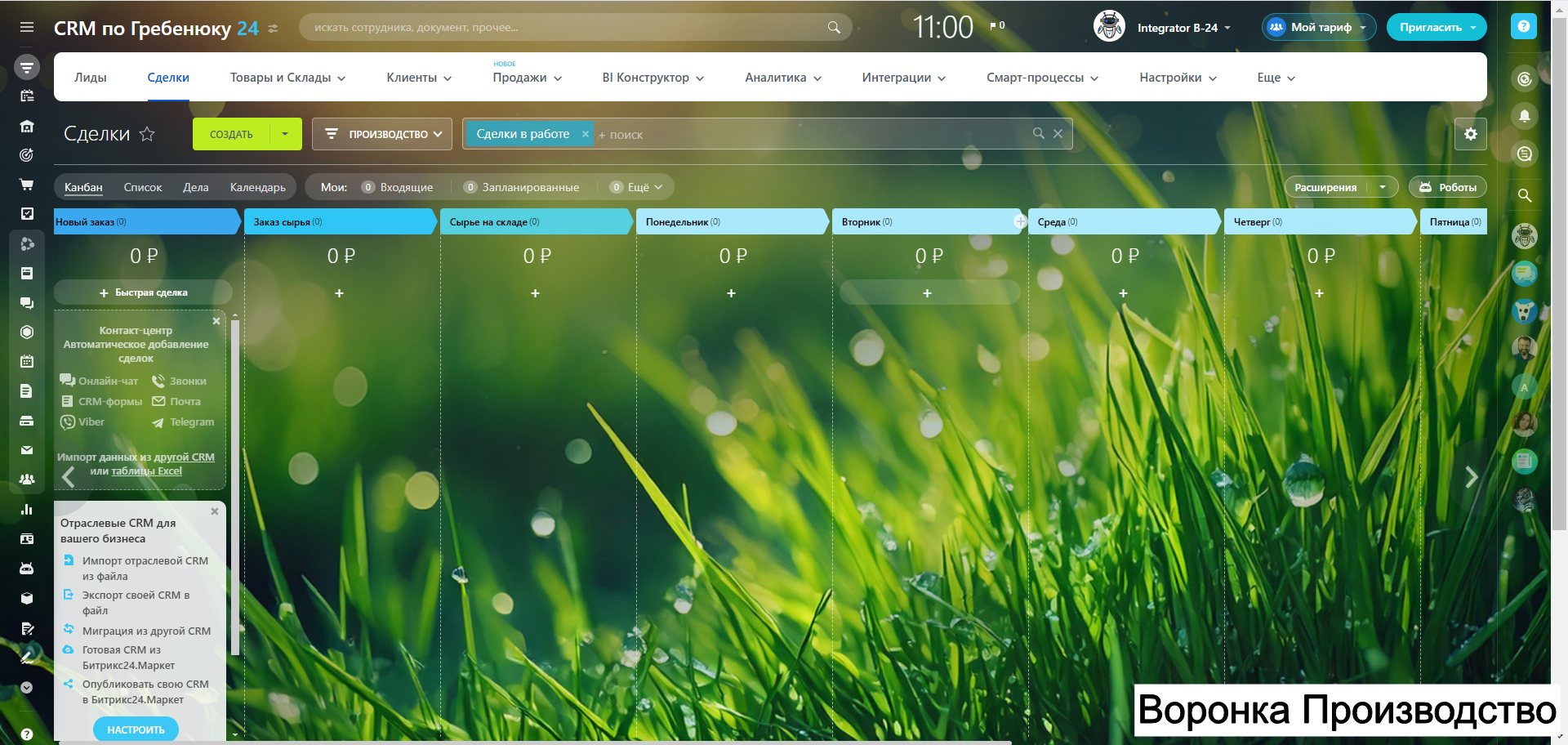
Task: Open the Роботы button
Action: (x=1448, y=187)
